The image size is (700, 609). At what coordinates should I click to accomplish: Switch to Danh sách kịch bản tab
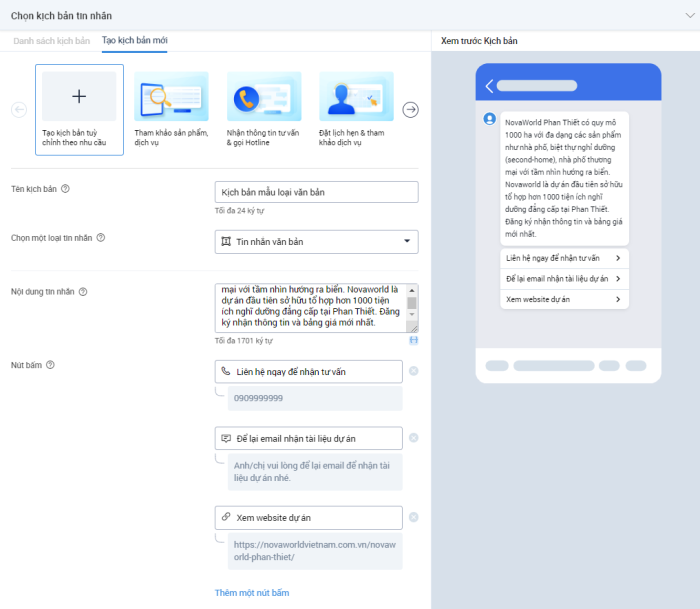tap(51, 41)
